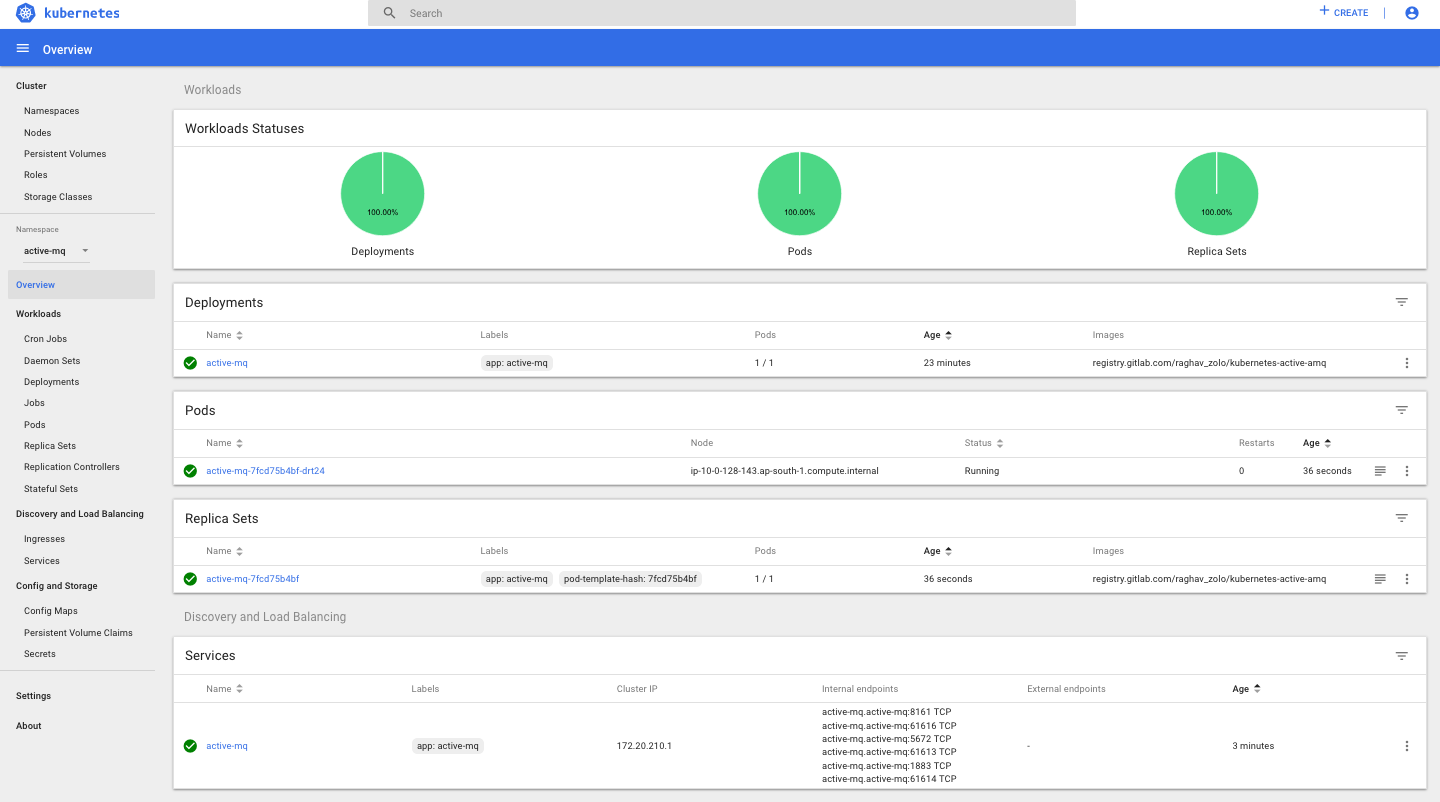The height and width of the screenshot is (802, 1440).
Task: Open Deployments in sidebar
Action: tap(52, 382)
